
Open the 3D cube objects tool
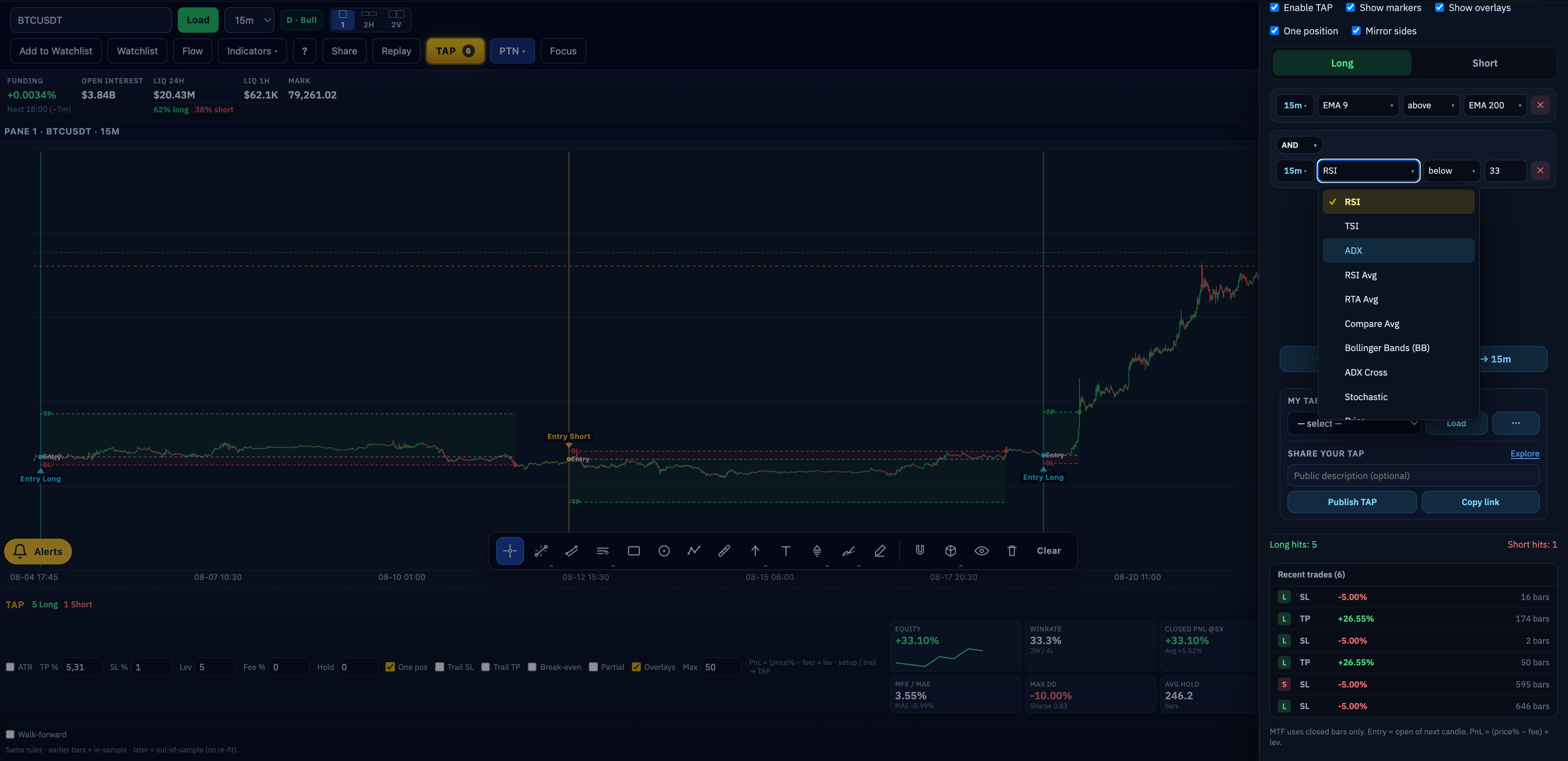pyautogui.click(x=950, y=551)
